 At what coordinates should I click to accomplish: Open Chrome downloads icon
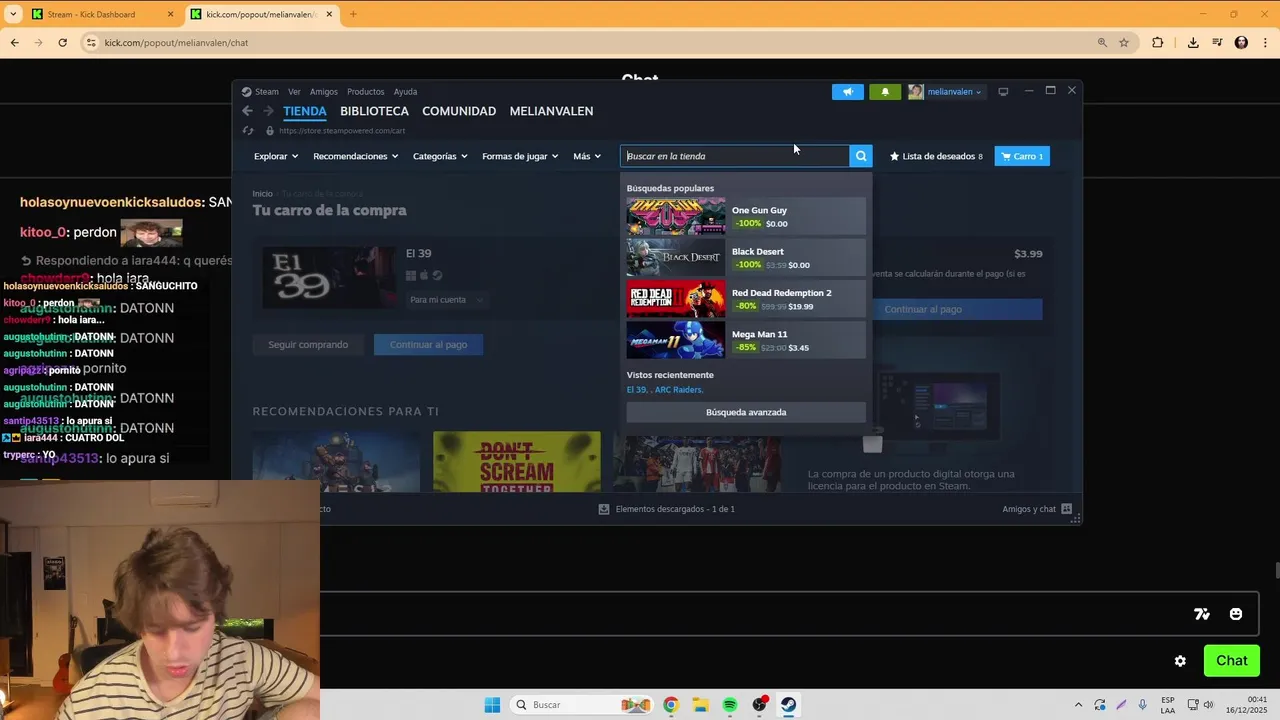(x=1193, y=43)
